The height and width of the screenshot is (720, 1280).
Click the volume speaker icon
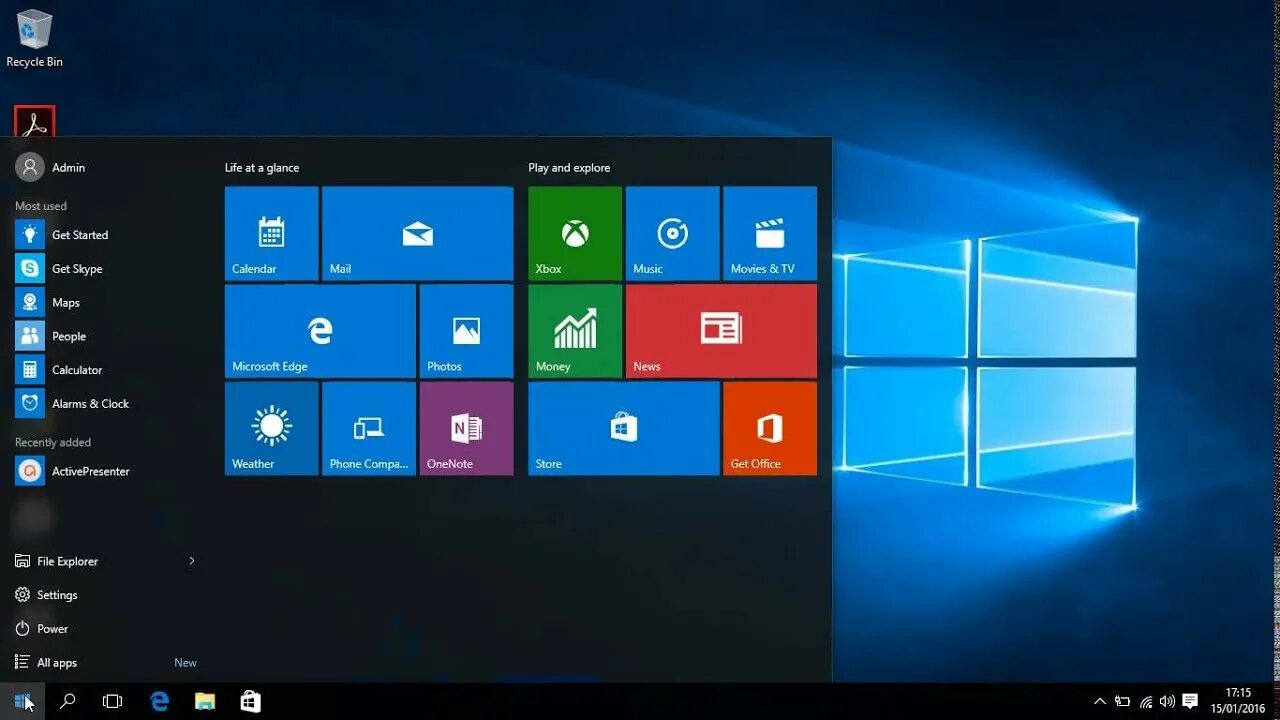pos(1167,701)
